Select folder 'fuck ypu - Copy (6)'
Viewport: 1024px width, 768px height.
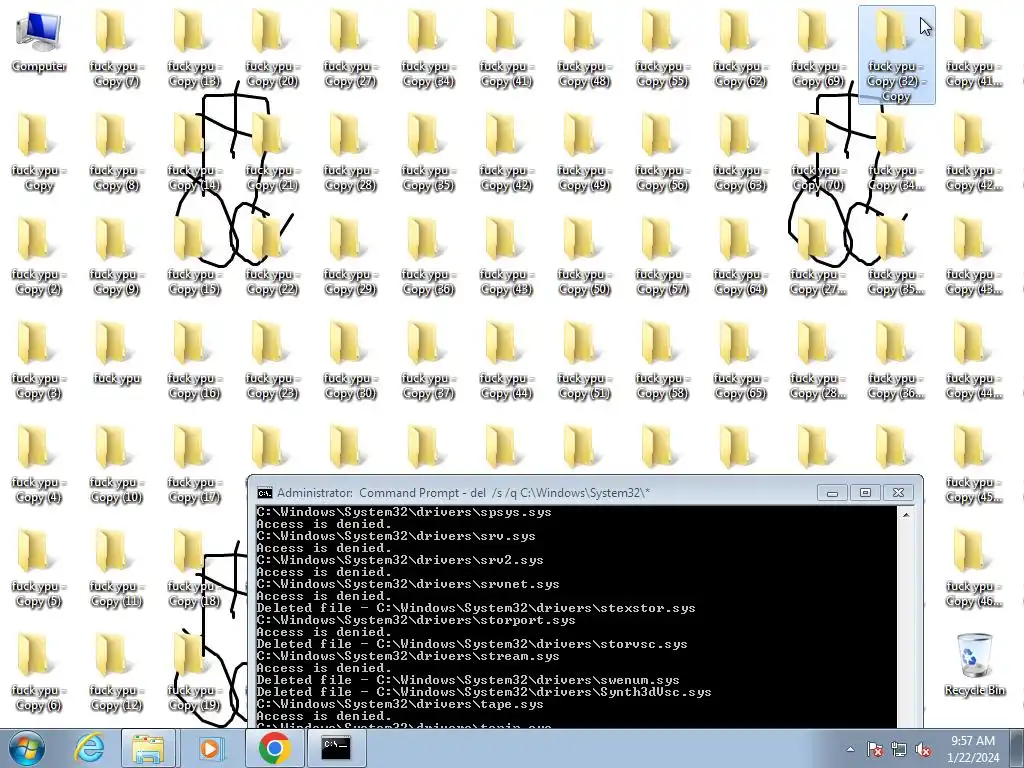(x=39, y=673)
